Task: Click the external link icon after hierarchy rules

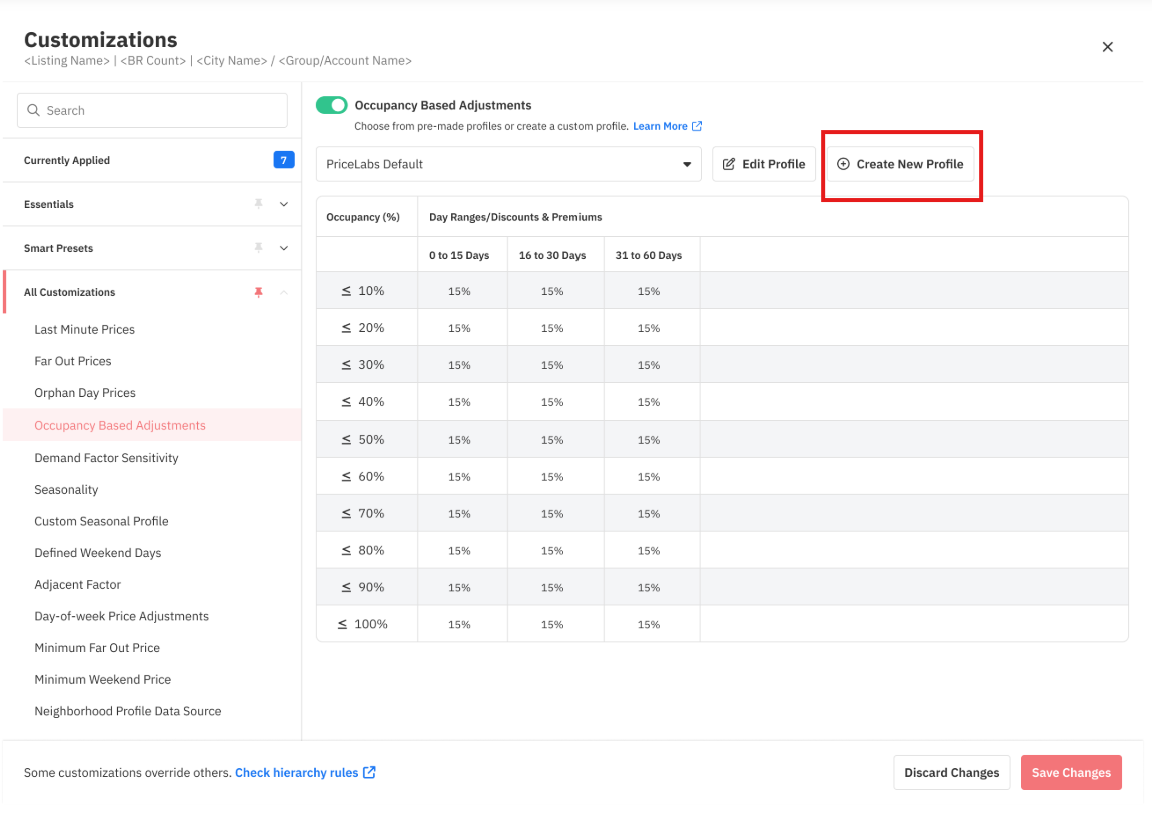Action: [x=370, y=772]
